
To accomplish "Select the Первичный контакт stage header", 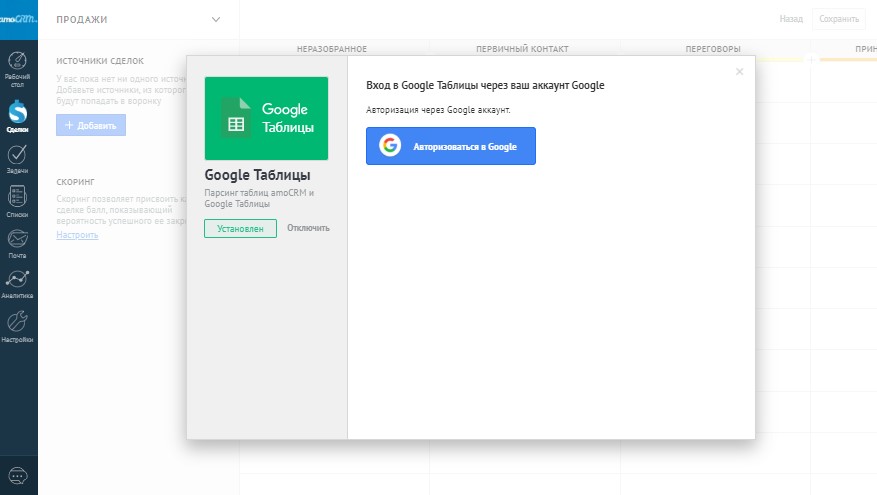I will (522, 48).
